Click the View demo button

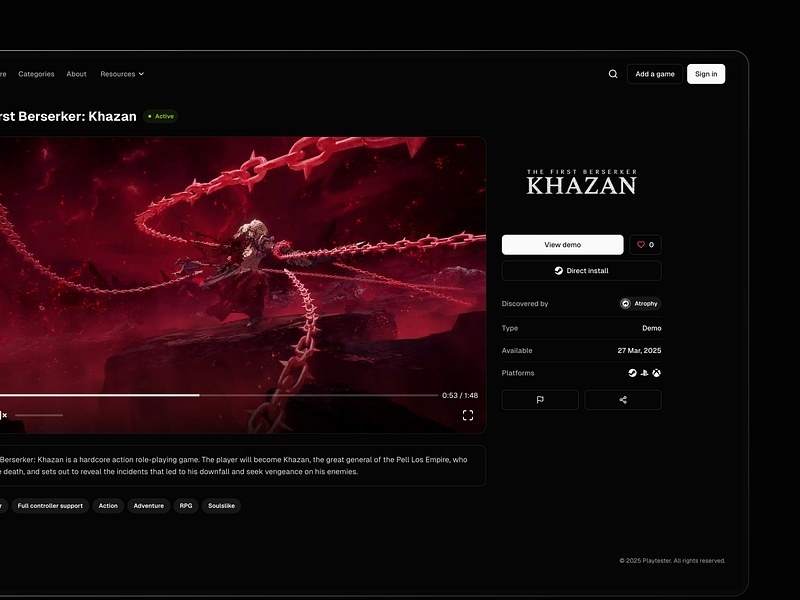[562, 245]
